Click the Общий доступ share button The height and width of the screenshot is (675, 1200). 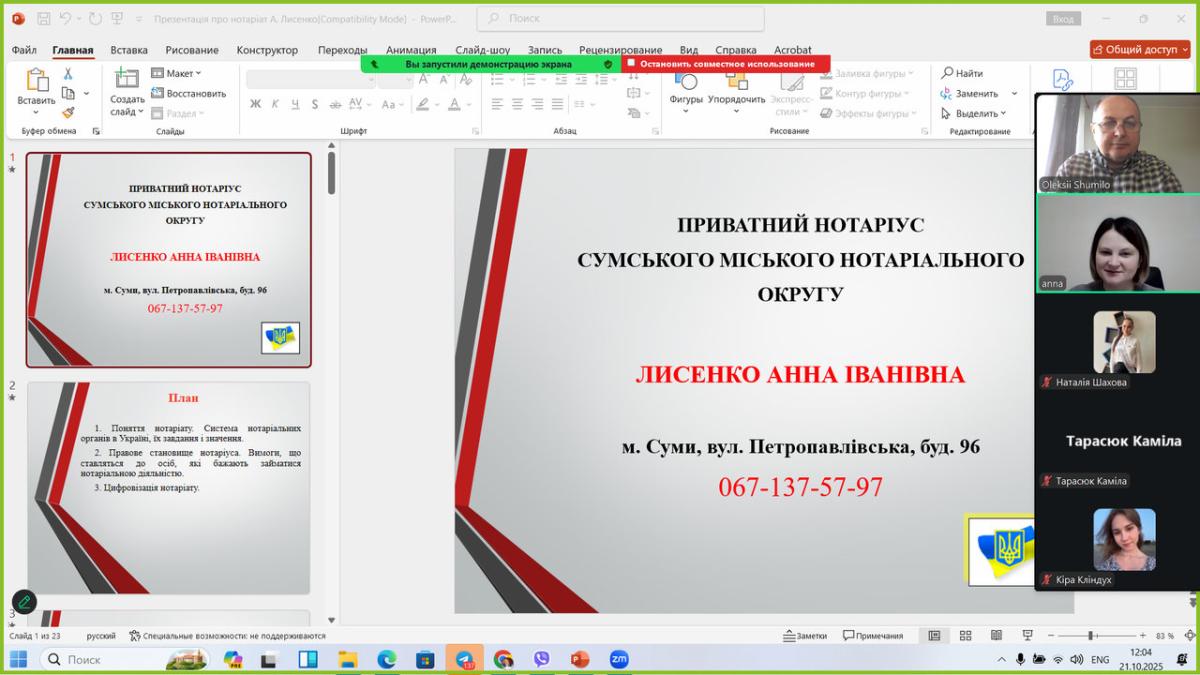[x=1141, y=49]
